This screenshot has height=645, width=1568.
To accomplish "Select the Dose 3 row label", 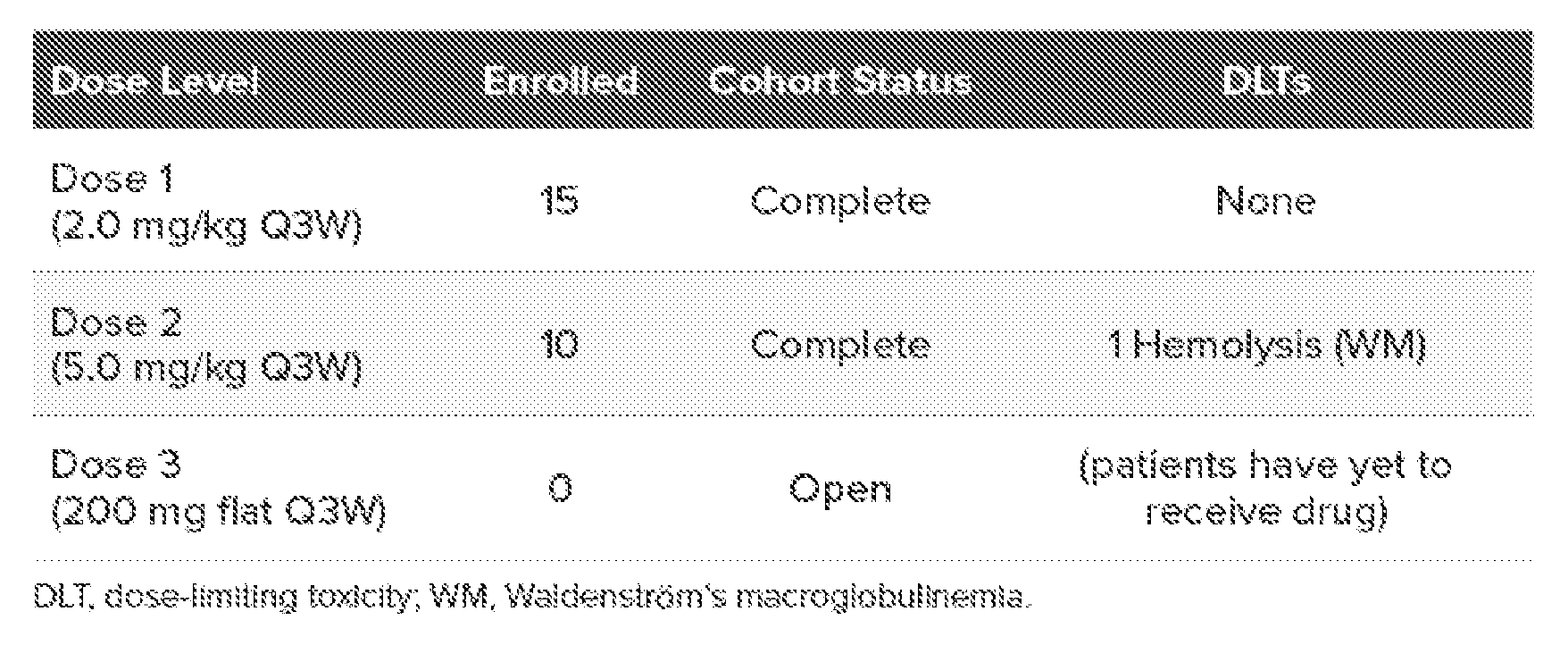I will pos(116,465).
